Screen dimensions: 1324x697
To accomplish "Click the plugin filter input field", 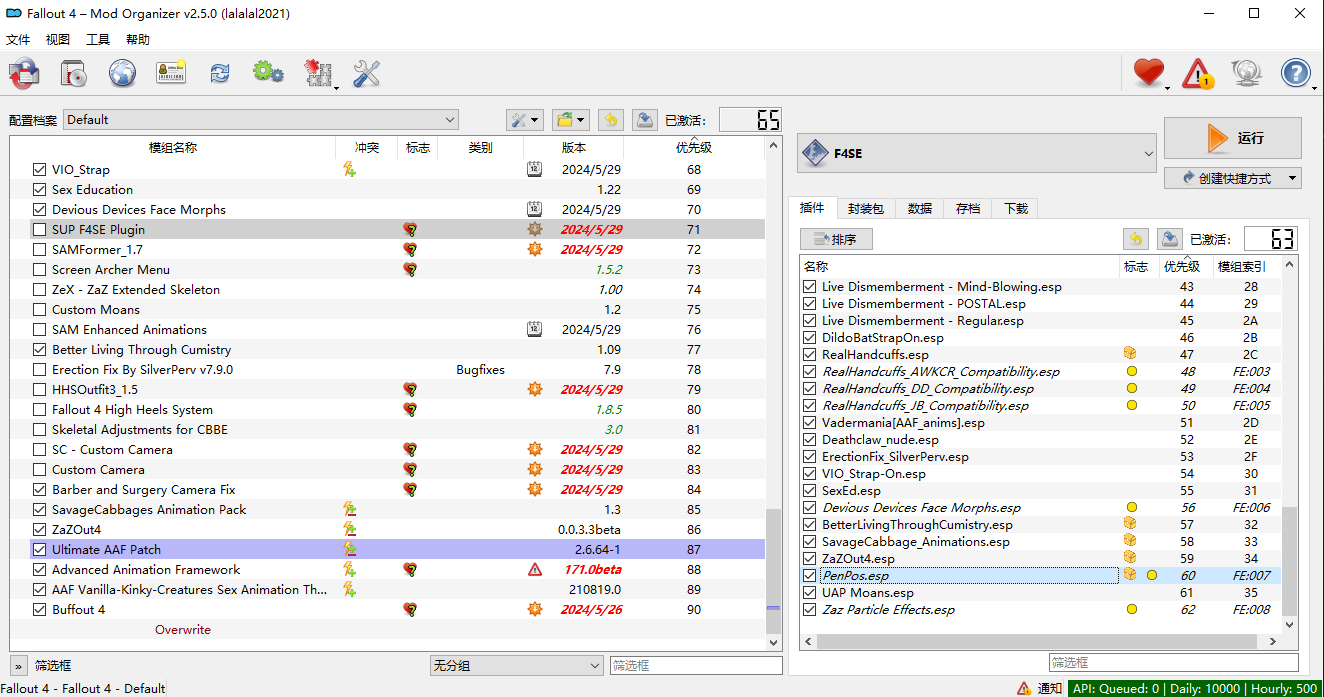I will click(1173, 662).
